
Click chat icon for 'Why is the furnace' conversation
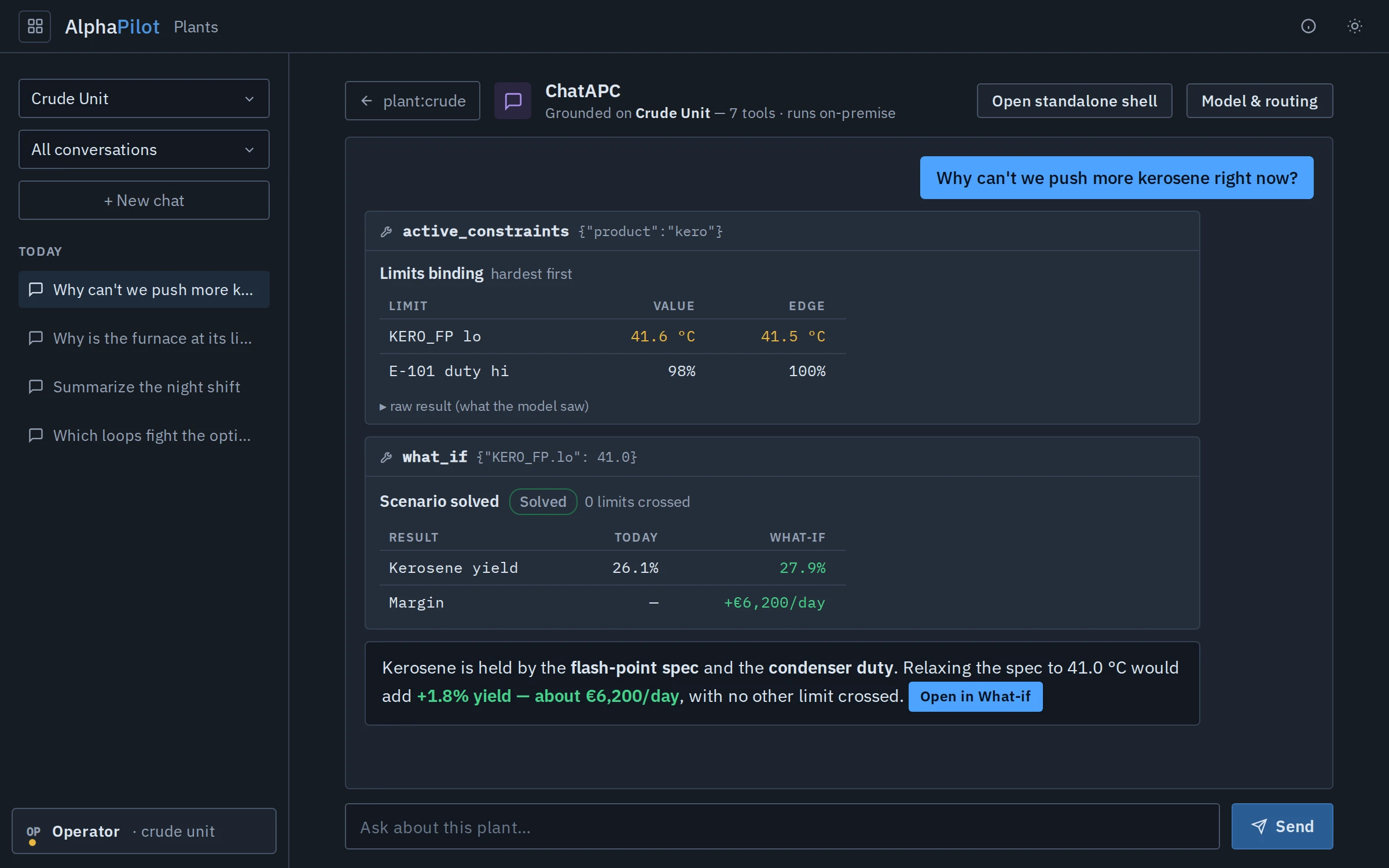(x=36, y=338)
